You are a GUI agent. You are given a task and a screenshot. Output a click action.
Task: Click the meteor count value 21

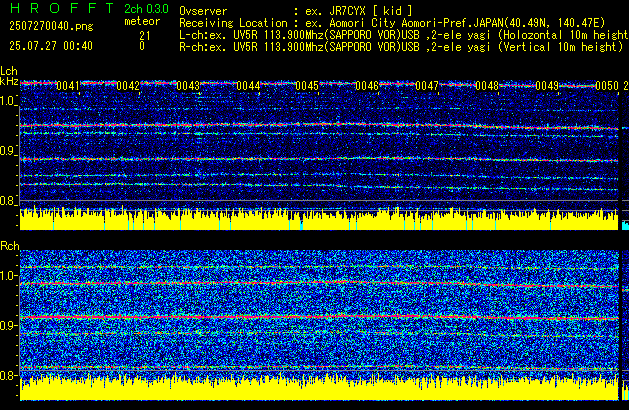tap(145, 36)
